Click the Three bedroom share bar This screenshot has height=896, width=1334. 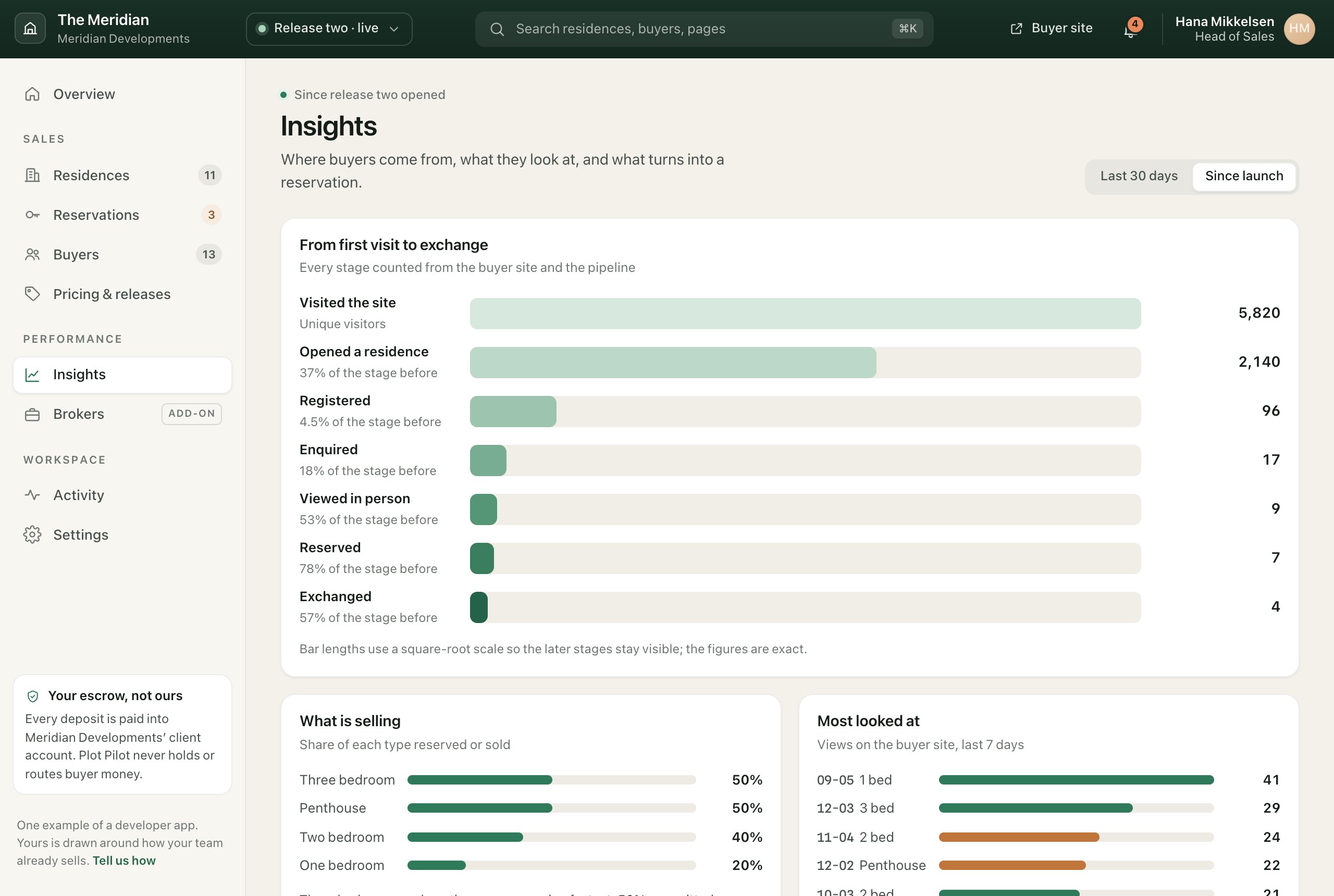click(551, 780)
